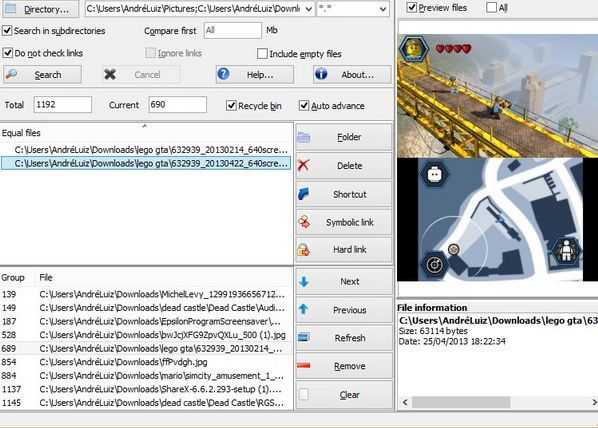The width and height of the screenshot is (598, 428).
Task: Select group 139 MichelLevy row
Action: point(146,294)
